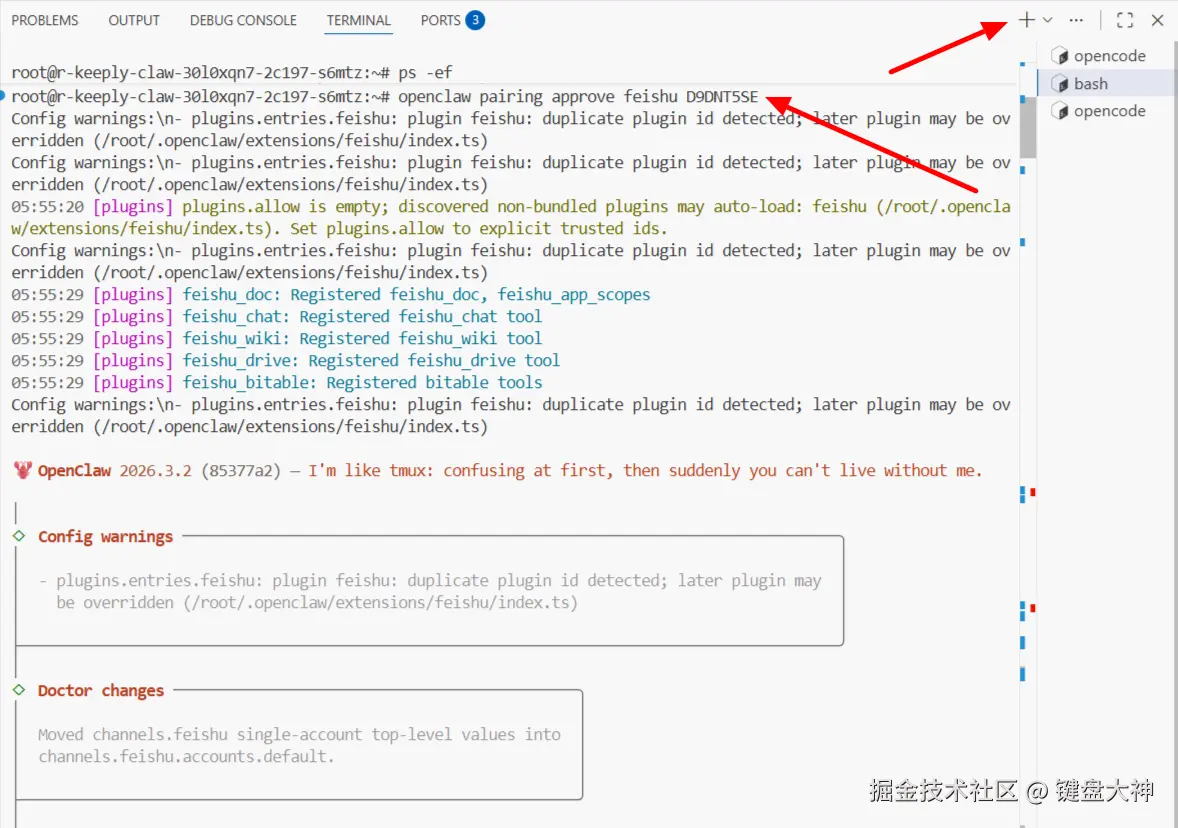
Task: Switch to the DEBUG CONSOLE tab
Action: (243, 20)
